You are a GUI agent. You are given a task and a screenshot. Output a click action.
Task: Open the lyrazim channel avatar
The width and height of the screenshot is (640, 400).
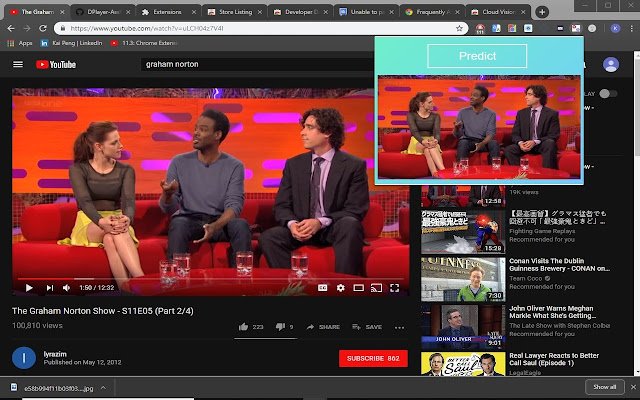pyautogui.click(x=24, y=358)
